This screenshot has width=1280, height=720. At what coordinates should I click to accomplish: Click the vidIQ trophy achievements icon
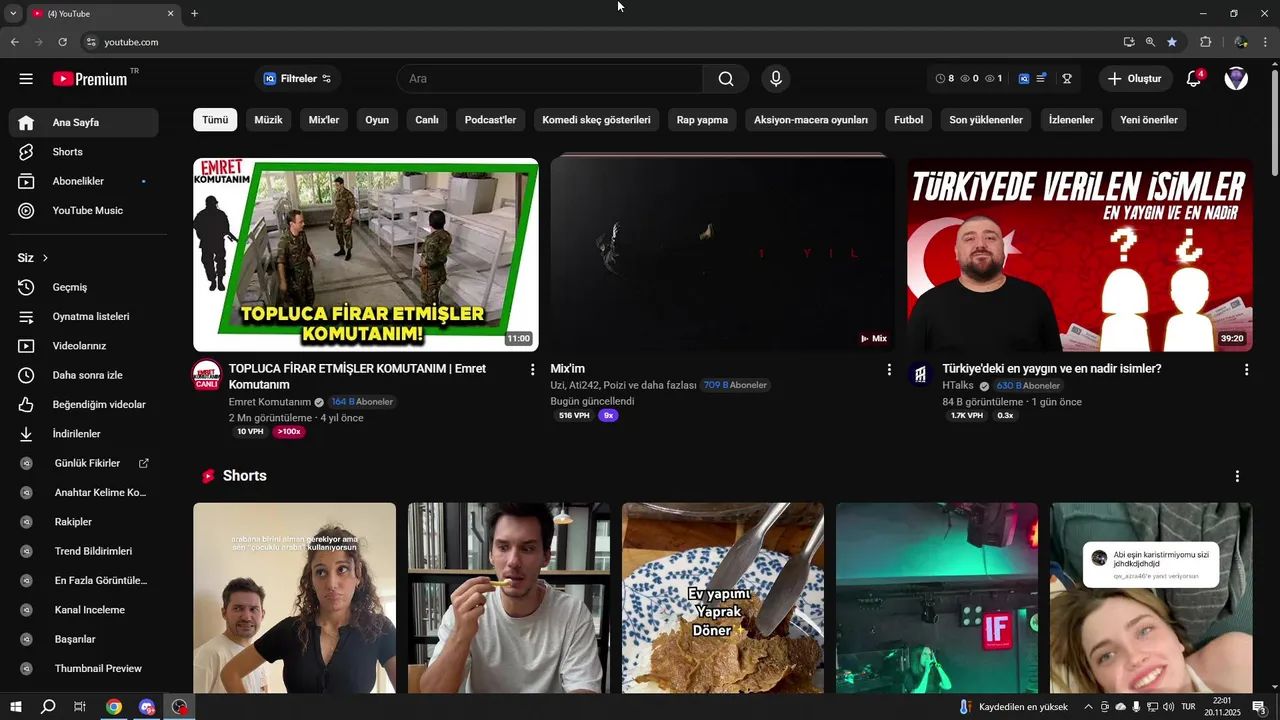(1067, 79)
